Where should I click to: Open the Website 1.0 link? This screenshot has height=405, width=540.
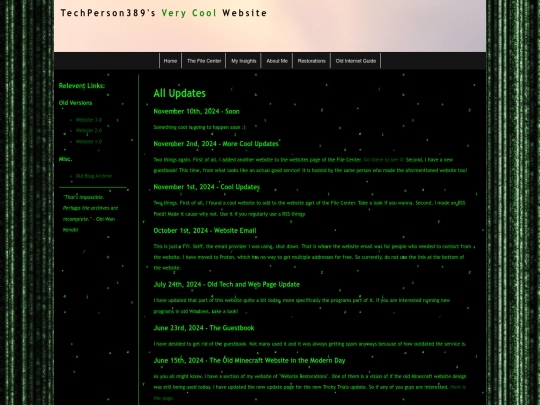coord(89,142)
